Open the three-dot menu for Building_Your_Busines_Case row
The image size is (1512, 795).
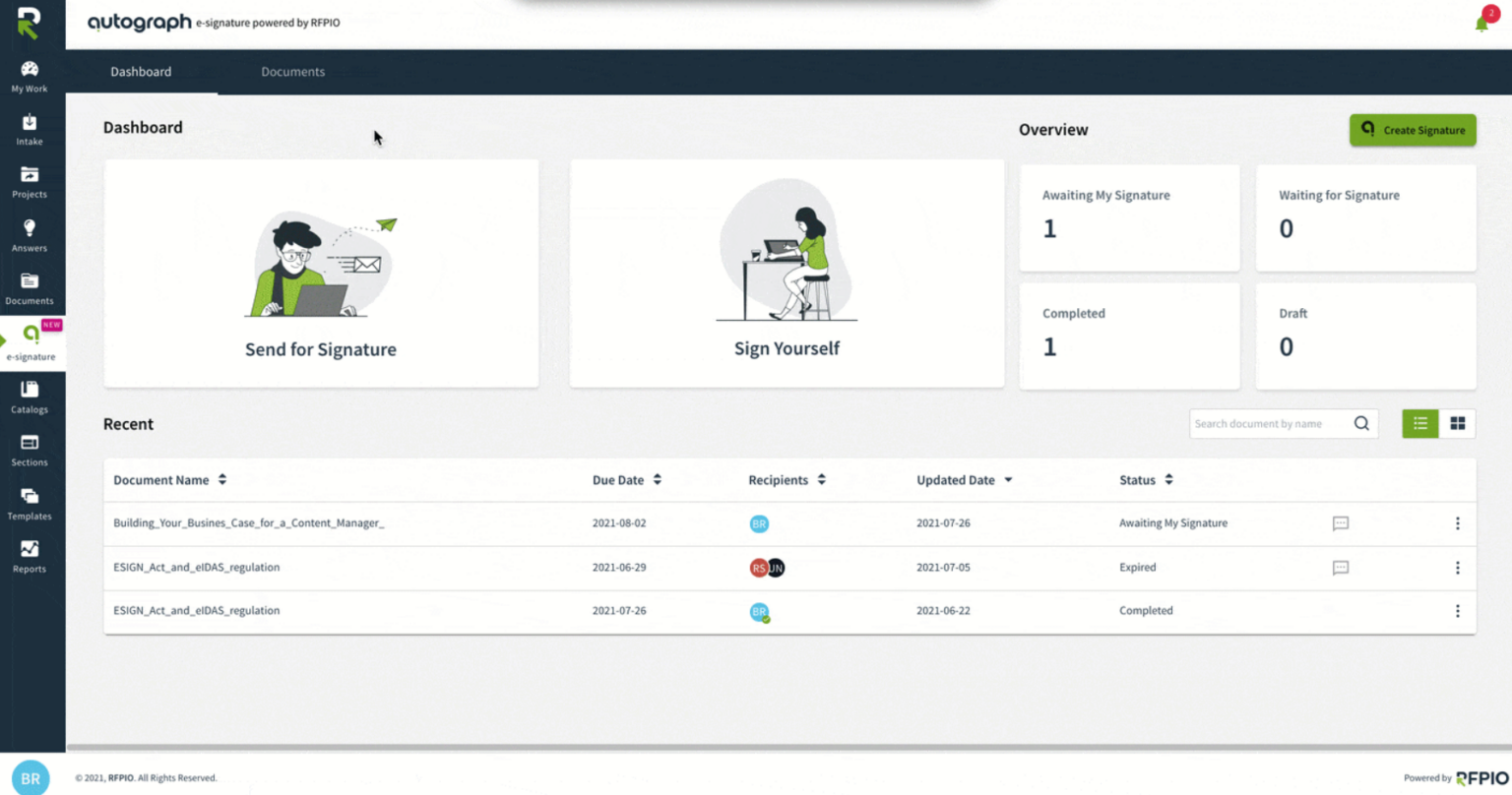[x=1458, y=523]
